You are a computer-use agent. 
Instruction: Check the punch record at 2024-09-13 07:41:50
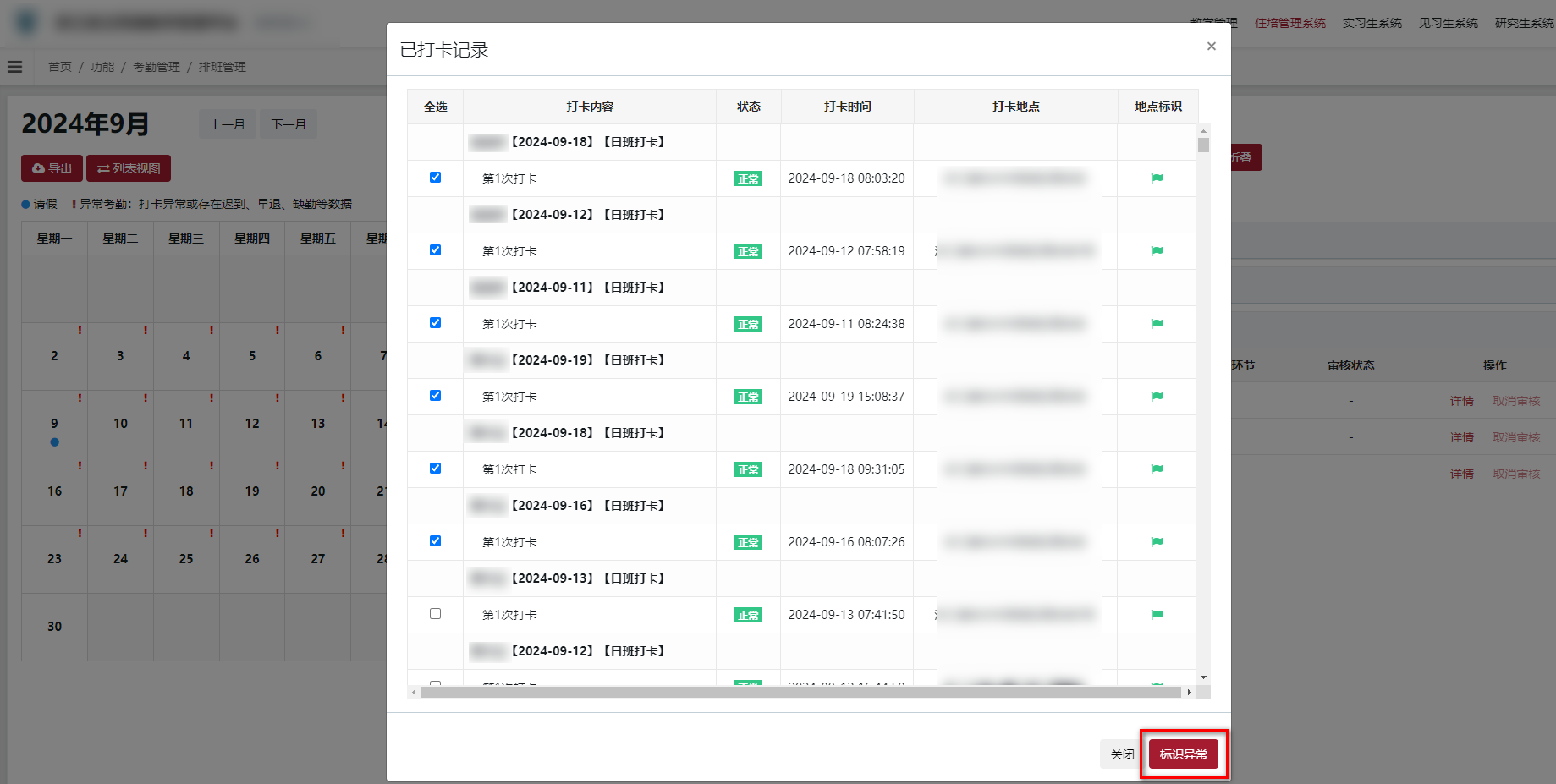click(435, 613)
